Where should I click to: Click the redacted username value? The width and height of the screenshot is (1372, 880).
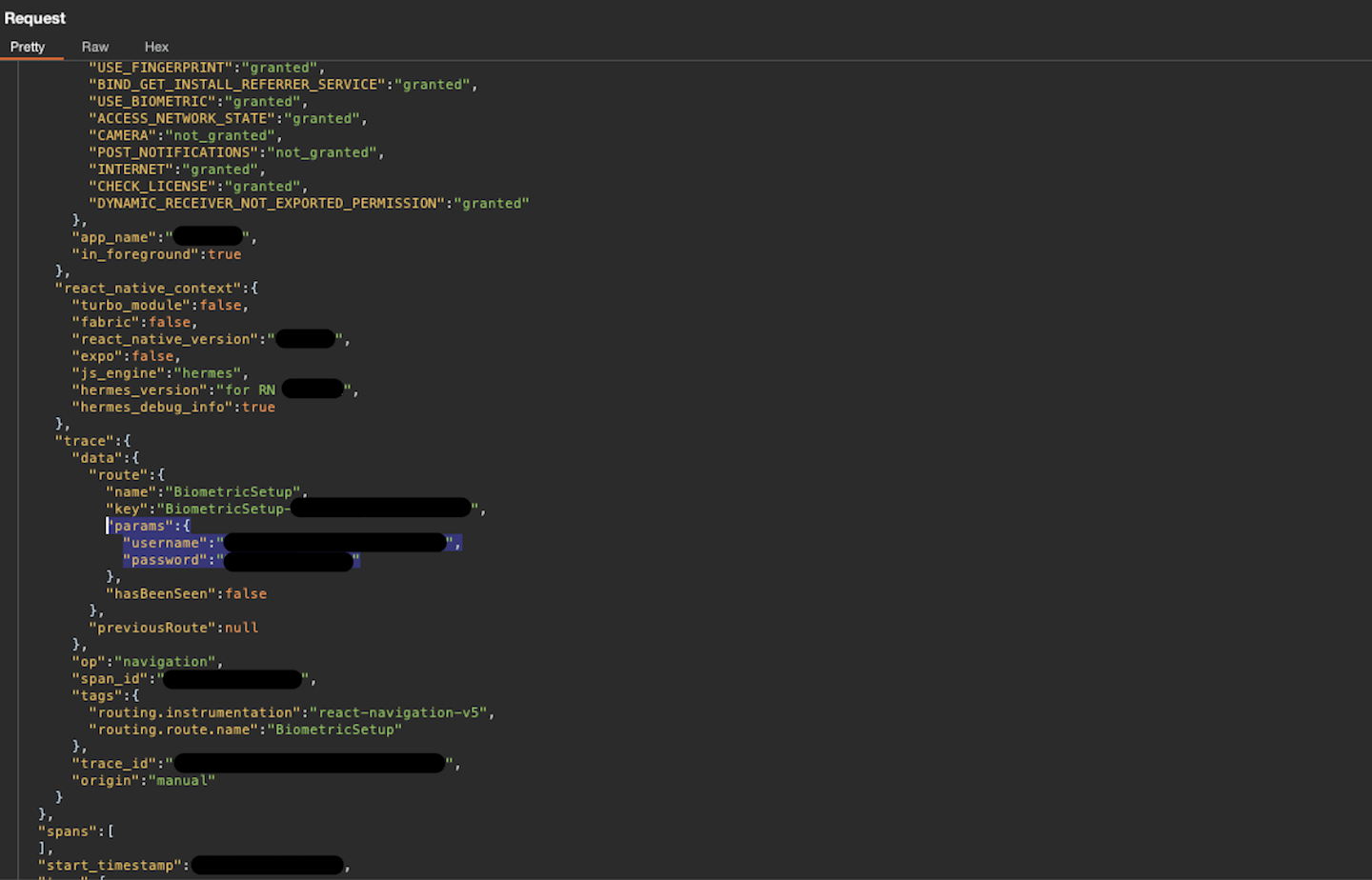click(333, 542)
